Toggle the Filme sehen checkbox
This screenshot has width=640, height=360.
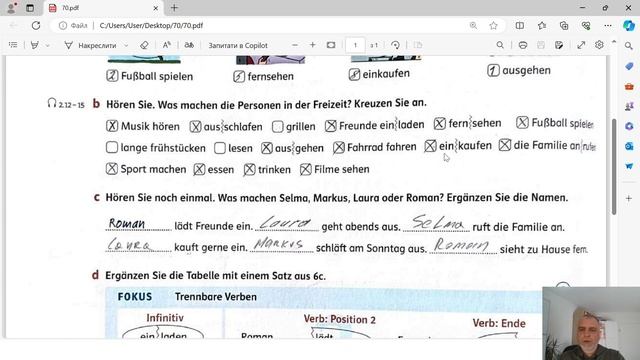pos(305,169)
